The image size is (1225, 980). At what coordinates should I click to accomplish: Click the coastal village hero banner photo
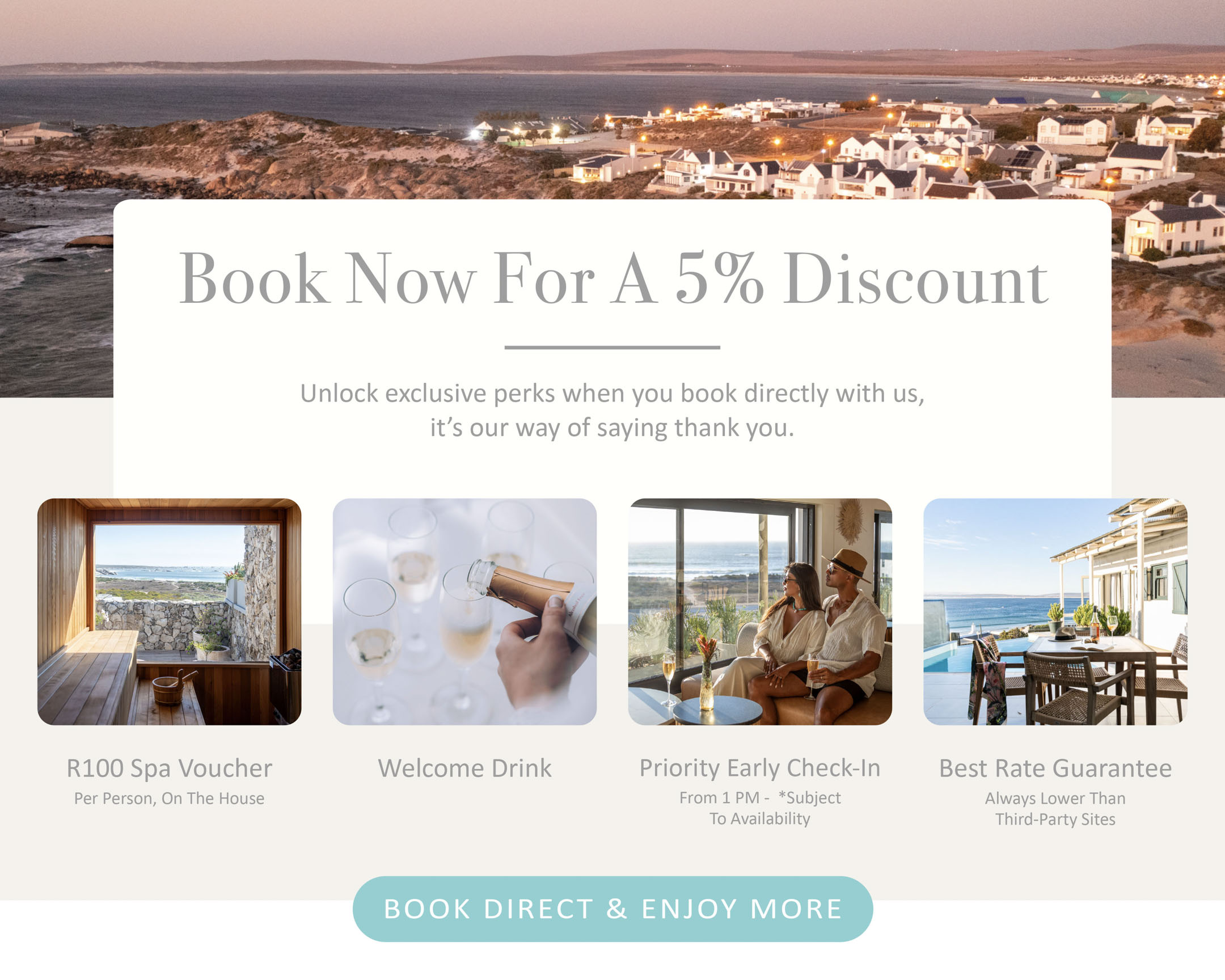click(612, 99)
